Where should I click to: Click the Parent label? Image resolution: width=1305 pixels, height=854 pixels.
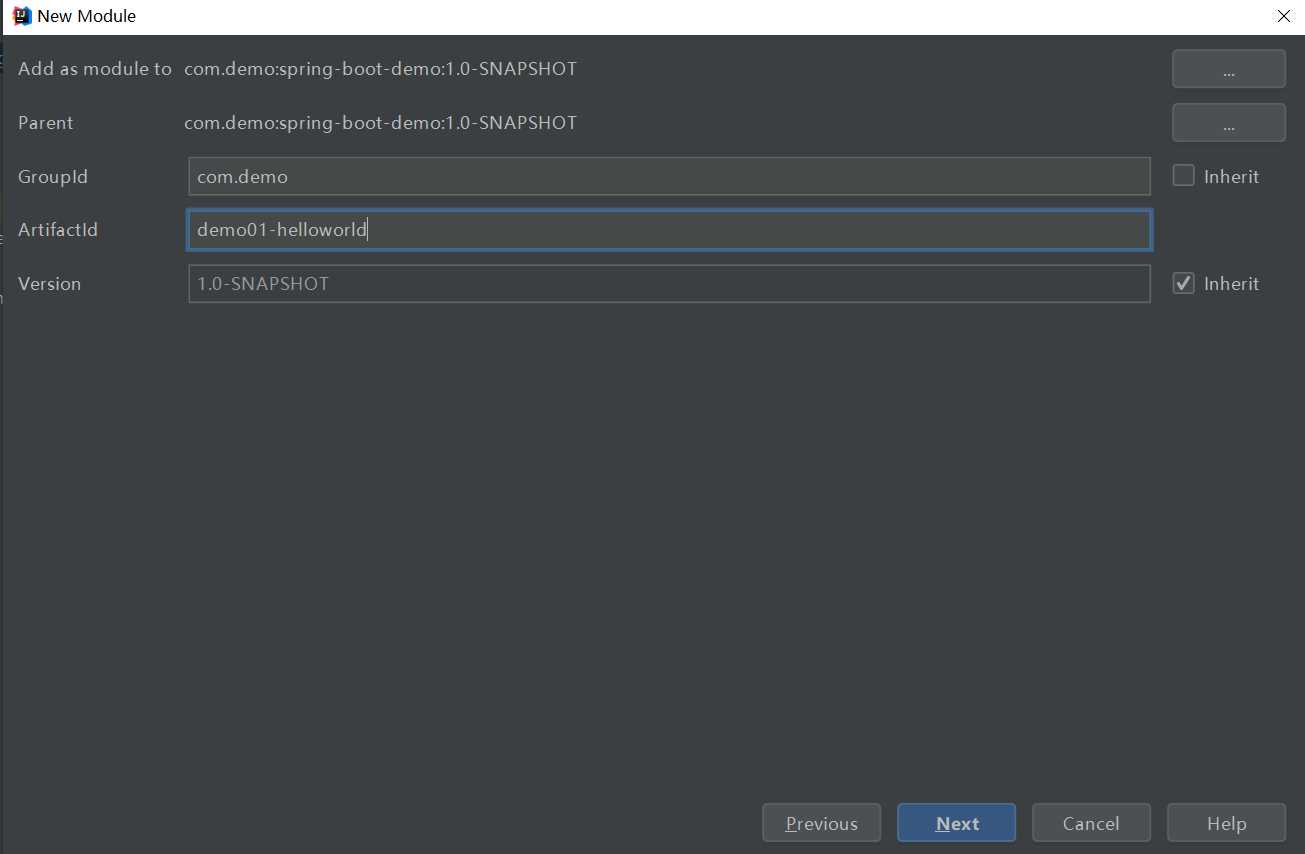click(46, 123)
